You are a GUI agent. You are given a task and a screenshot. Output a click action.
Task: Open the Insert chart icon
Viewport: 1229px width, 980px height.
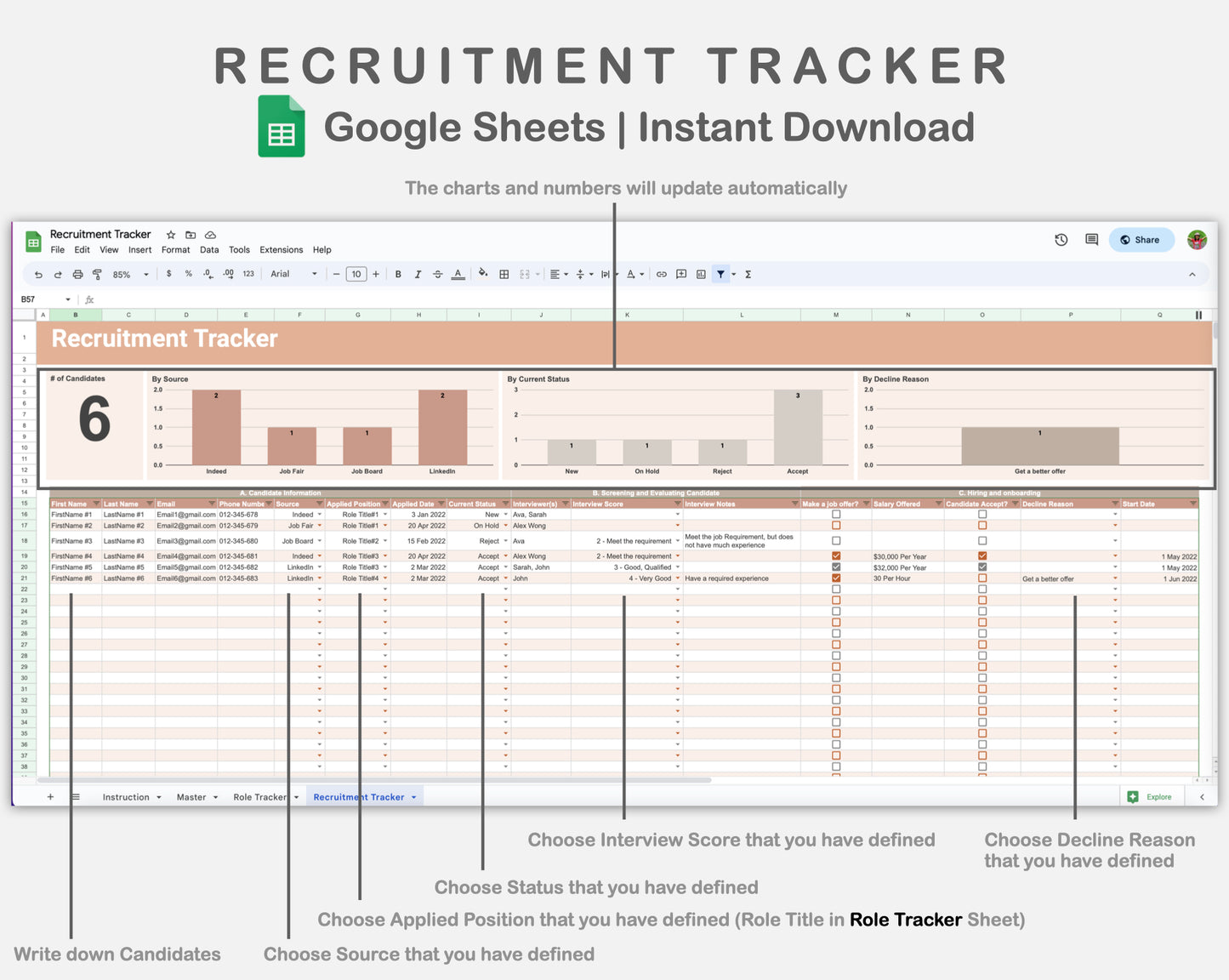pos(701,274)
